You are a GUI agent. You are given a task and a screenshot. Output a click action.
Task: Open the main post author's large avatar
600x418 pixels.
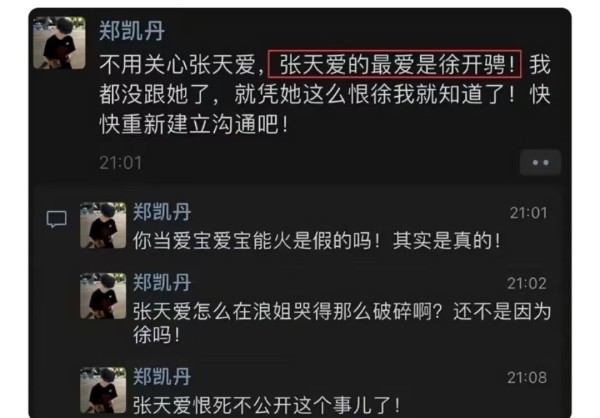point(59,43)
